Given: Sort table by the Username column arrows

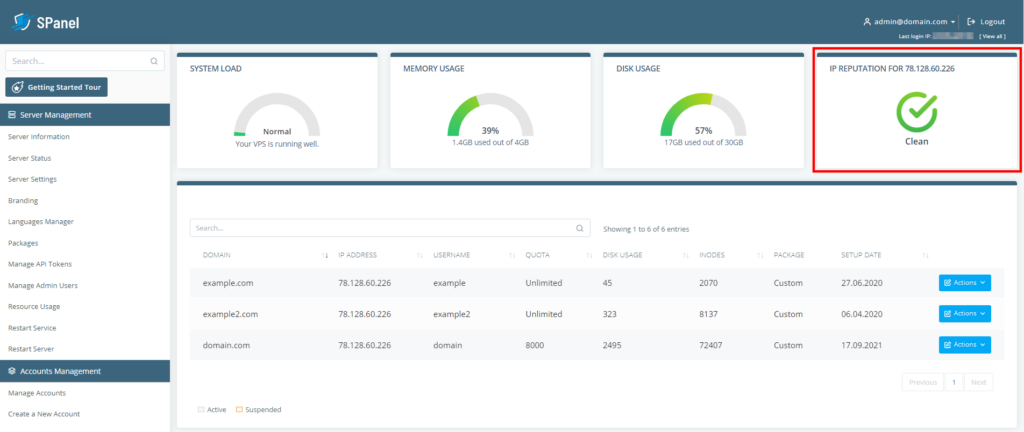Looking at the screenshot, I should click(513, 255).
